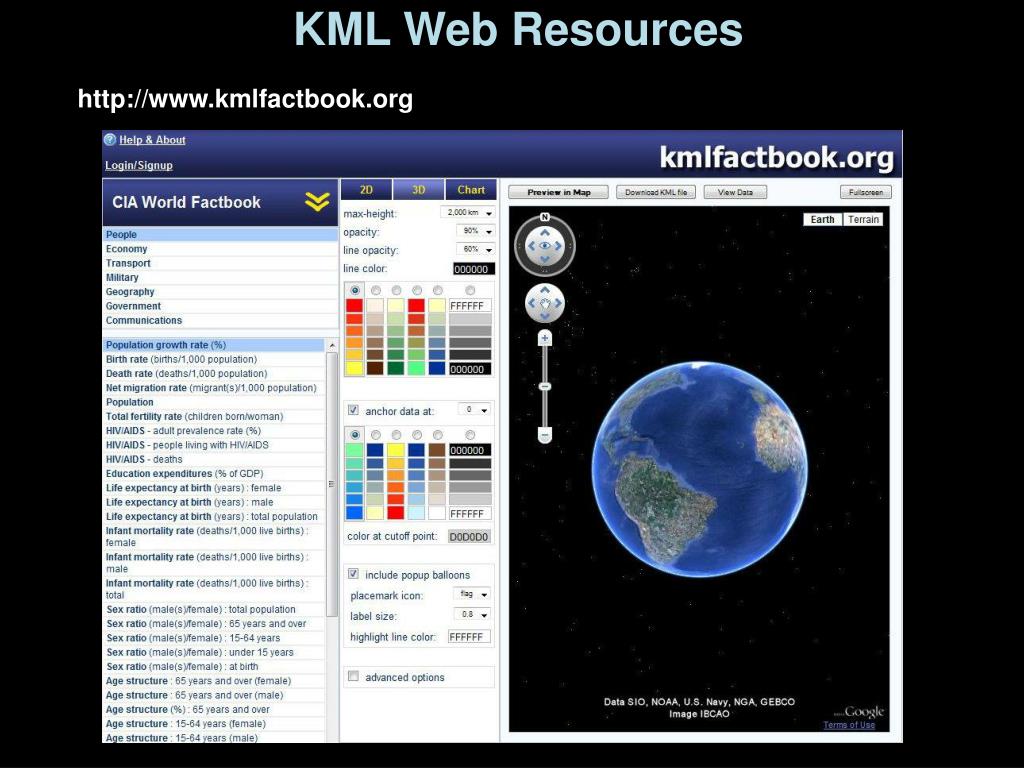Open the line opacity 60% dropdown

pyautogui.click(x=475, y=249)
